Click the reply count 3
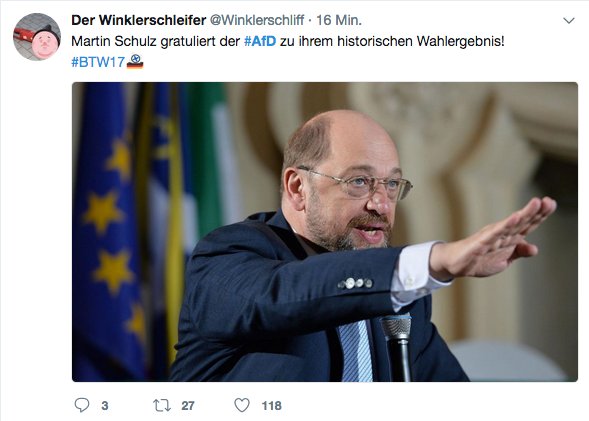 [105, 406]
